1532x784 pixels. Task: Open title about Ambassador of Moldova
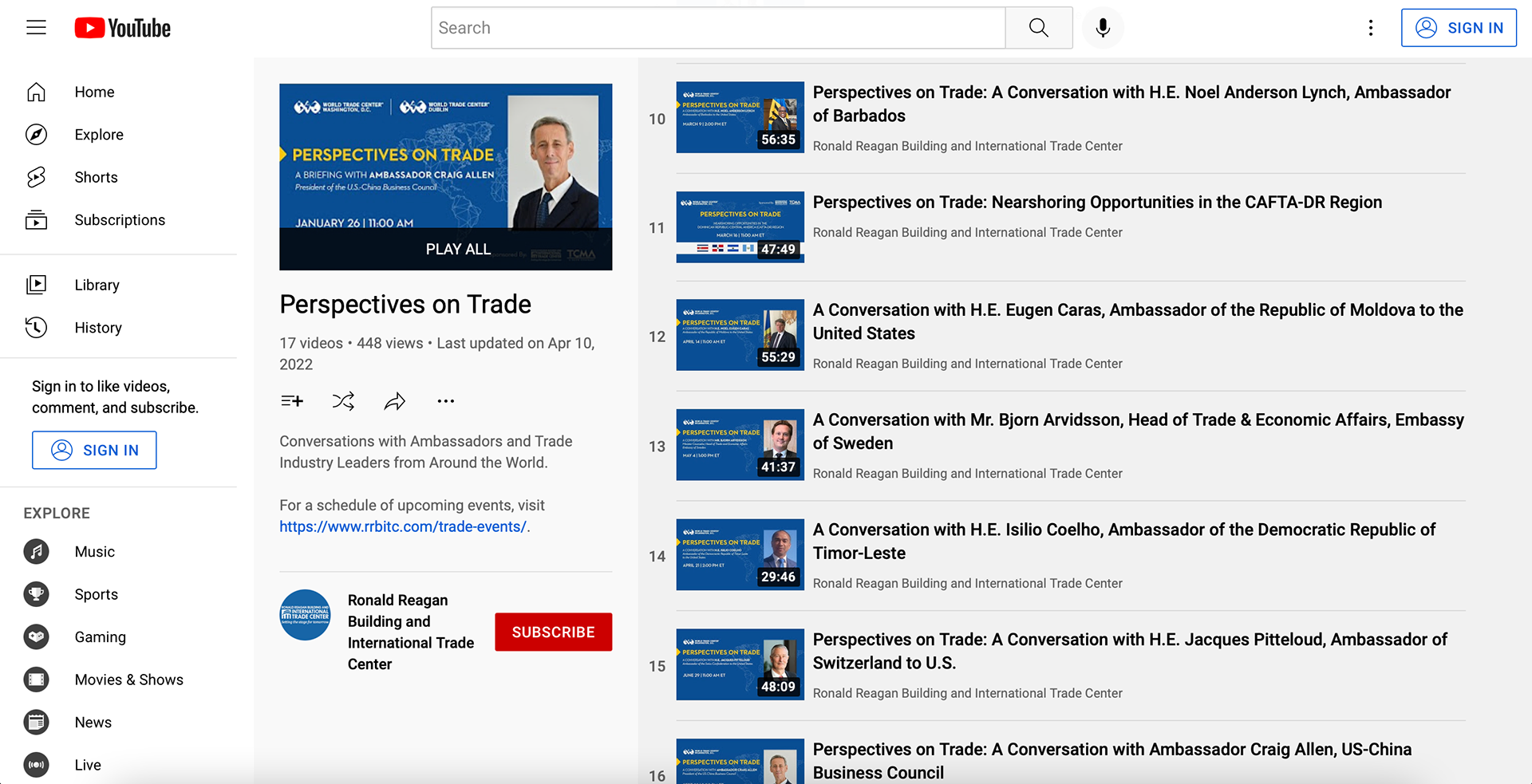pyautogui.click(x=1138, y=321)
